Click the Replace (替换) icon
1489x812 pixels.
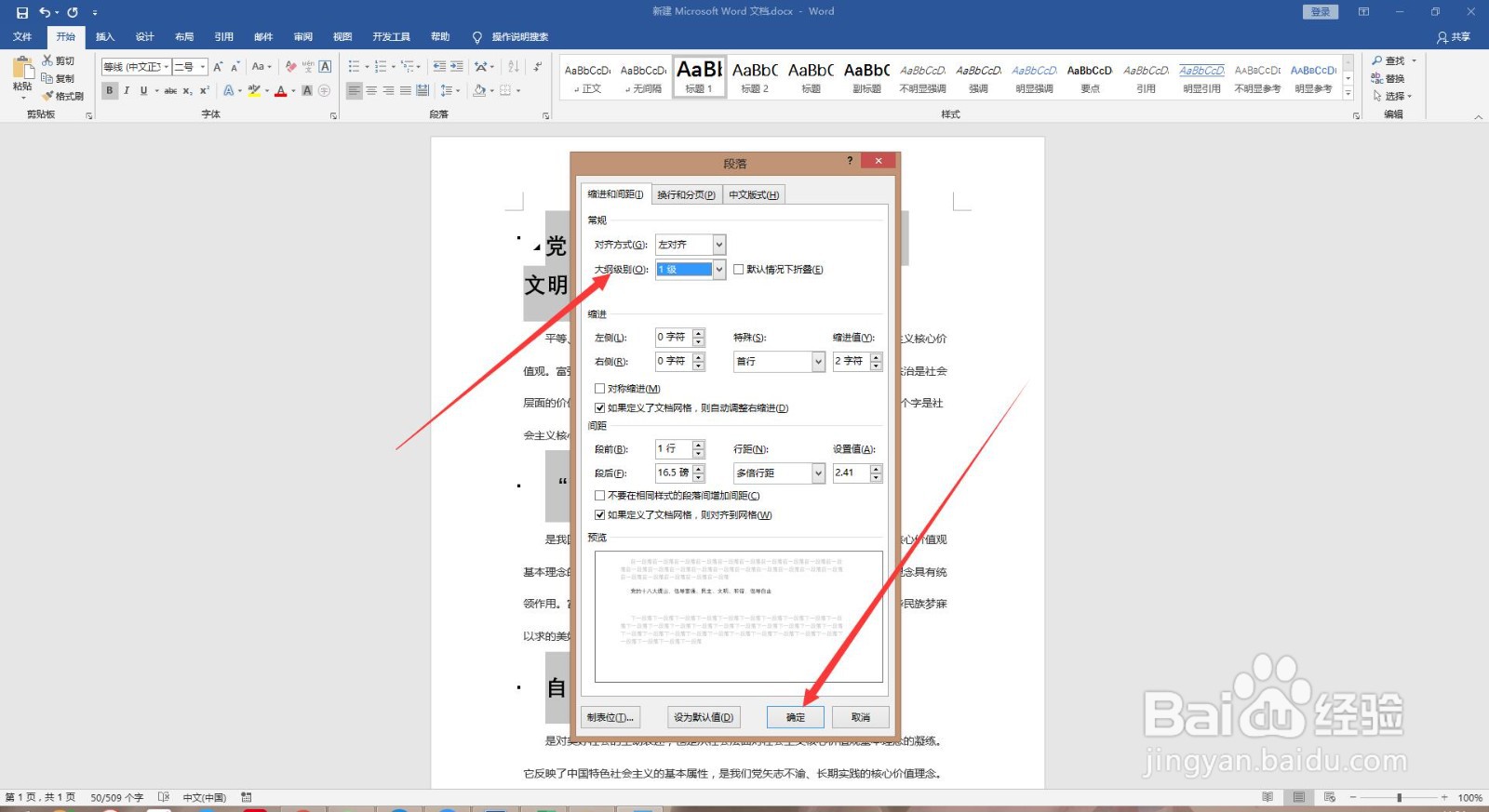click(x=1377, y=78)
